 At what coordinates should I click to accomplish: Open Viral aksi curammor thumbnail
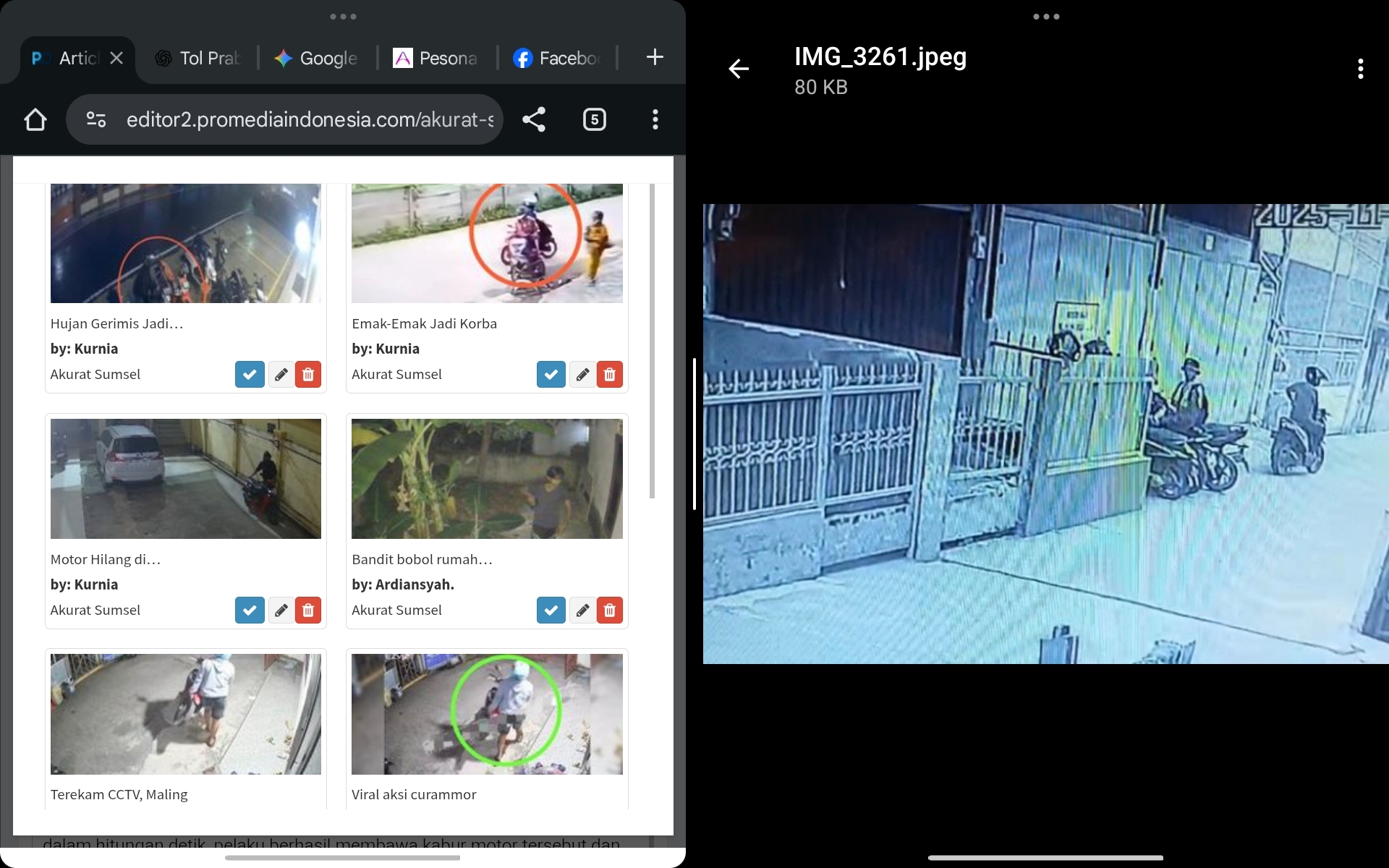pos(487,715)
